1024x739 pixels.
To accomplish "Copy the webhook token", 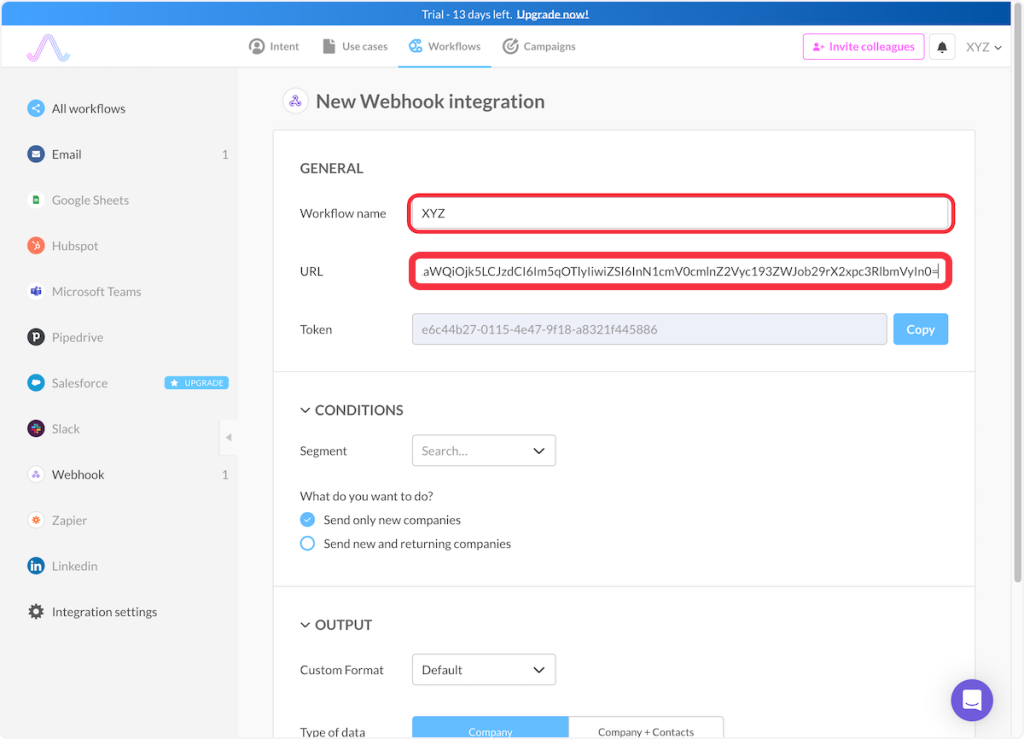I will (x=920, y=329).
